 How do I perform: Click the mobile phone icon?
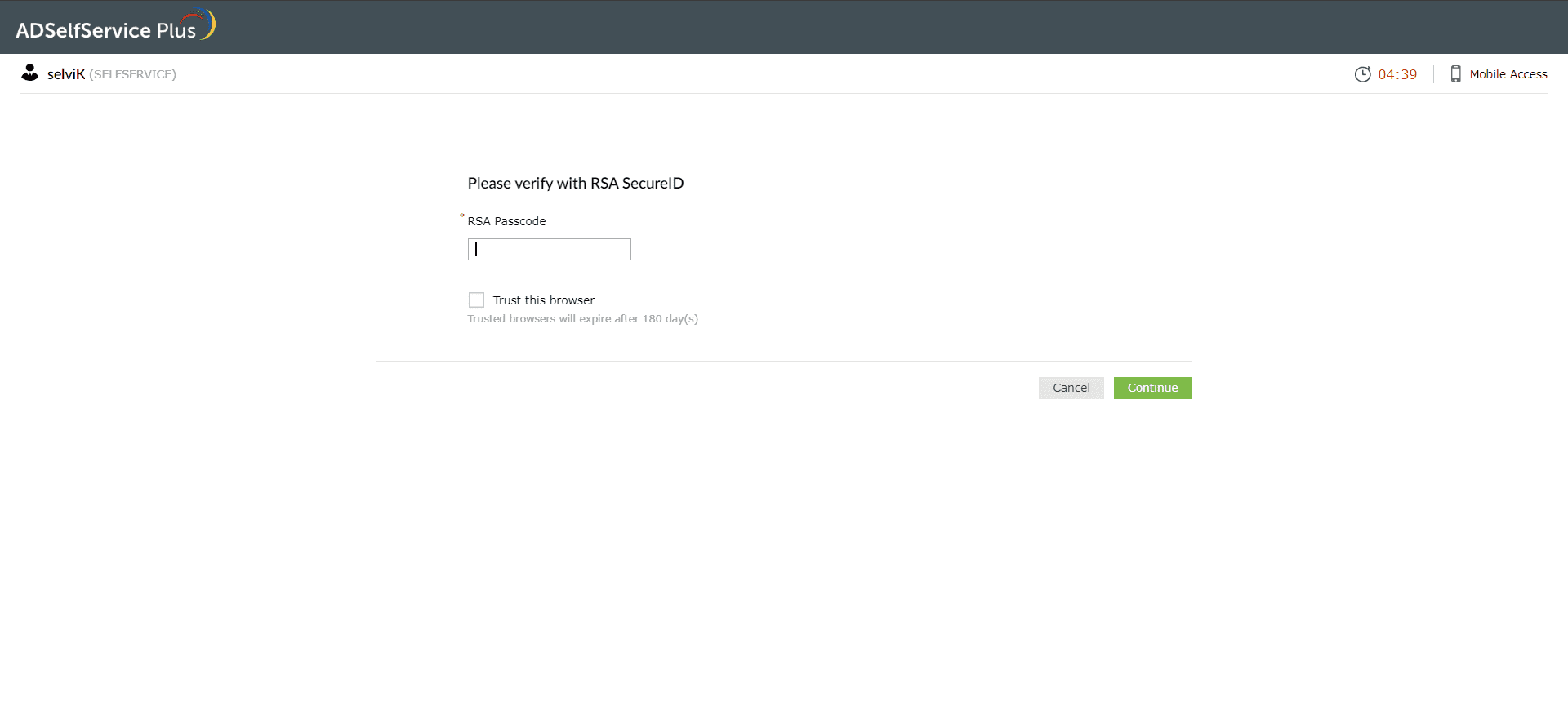click(1455, 74)
